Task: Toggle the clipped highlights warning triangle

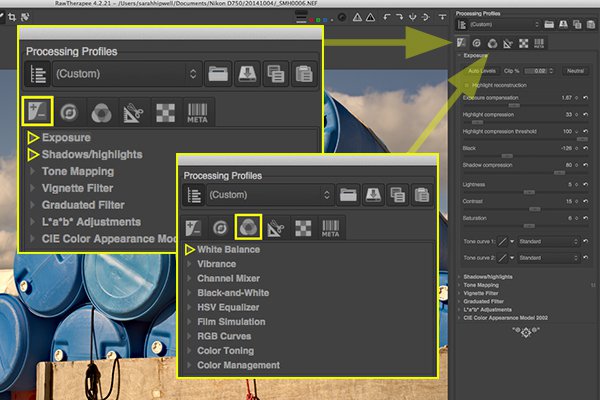Action: 370,17
